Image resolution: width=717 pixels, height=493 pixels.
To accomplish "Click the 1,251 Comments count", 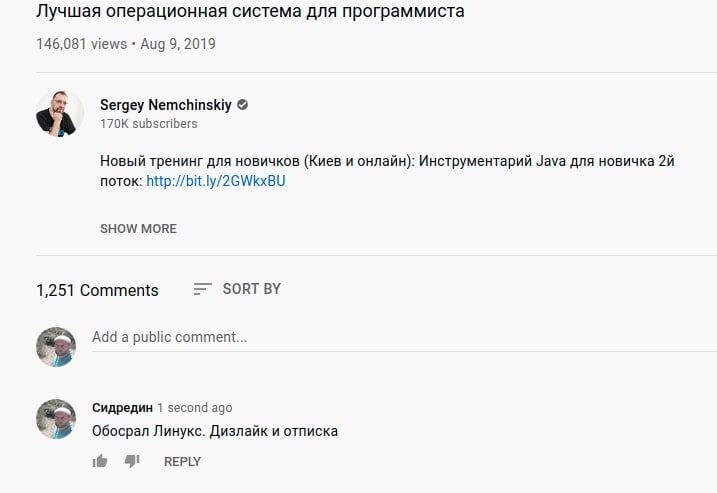I will click(x=97, y=290).
